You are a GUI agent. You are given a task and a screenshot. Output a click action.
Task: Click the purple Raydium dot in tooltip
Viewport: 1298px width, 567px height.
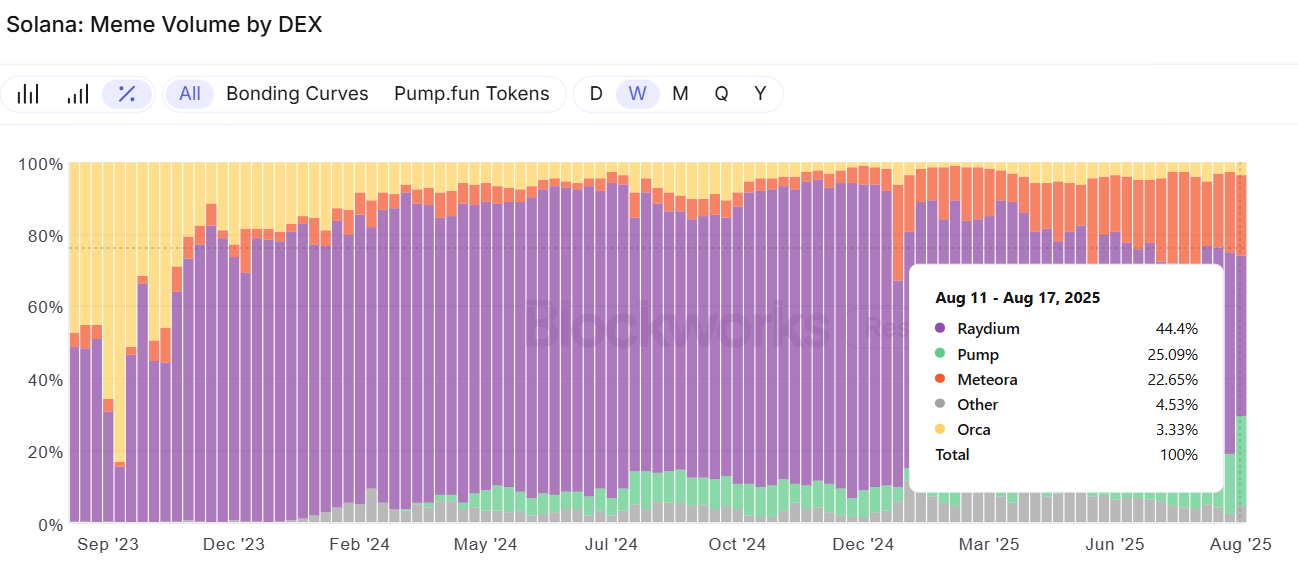tap(940, 329)
